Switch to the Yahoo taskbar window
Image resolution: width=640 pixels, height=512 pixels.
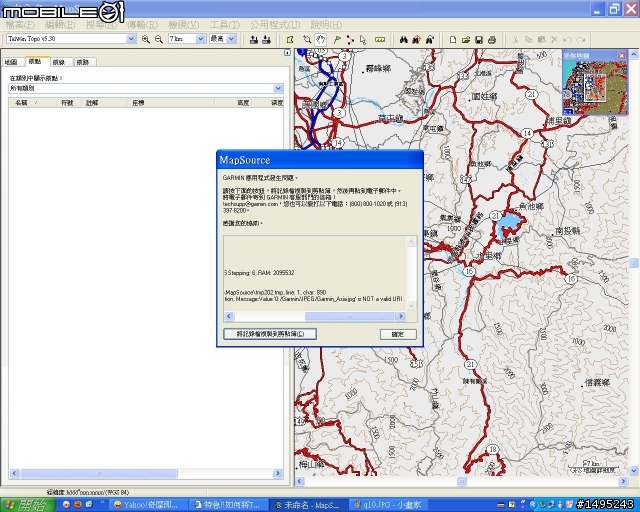pyautogui.click(x=147, y=505)
